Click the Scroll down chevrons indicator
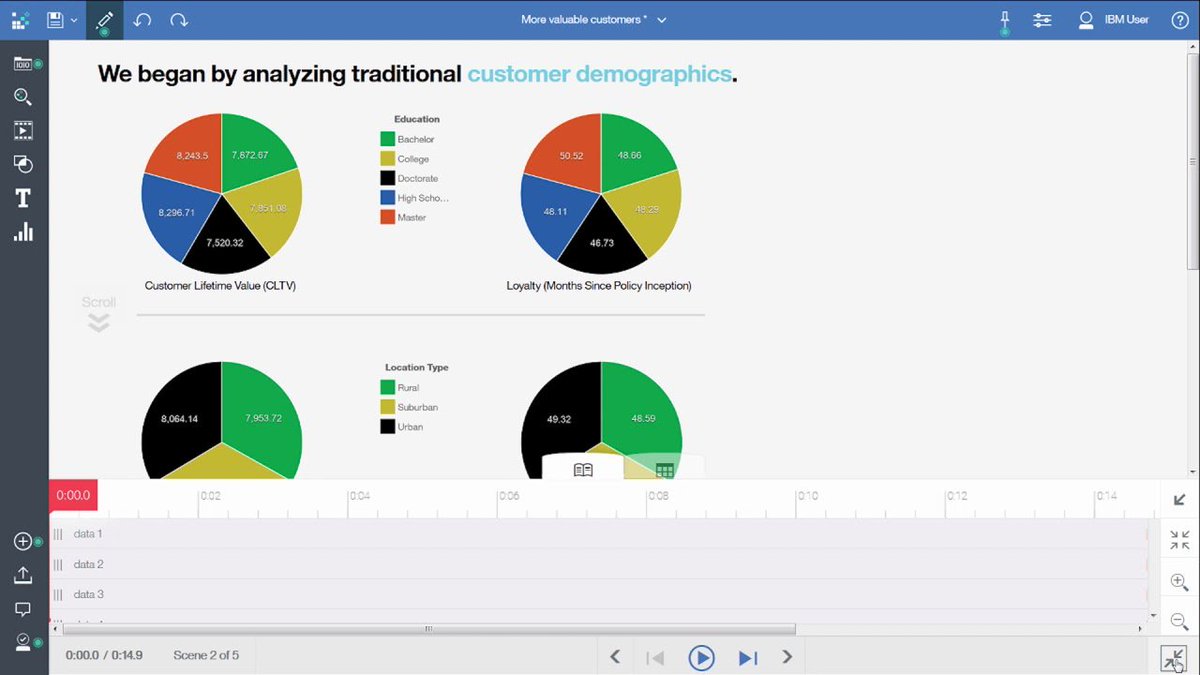This screenshot has height=675, width=1200. coord(98,323)
